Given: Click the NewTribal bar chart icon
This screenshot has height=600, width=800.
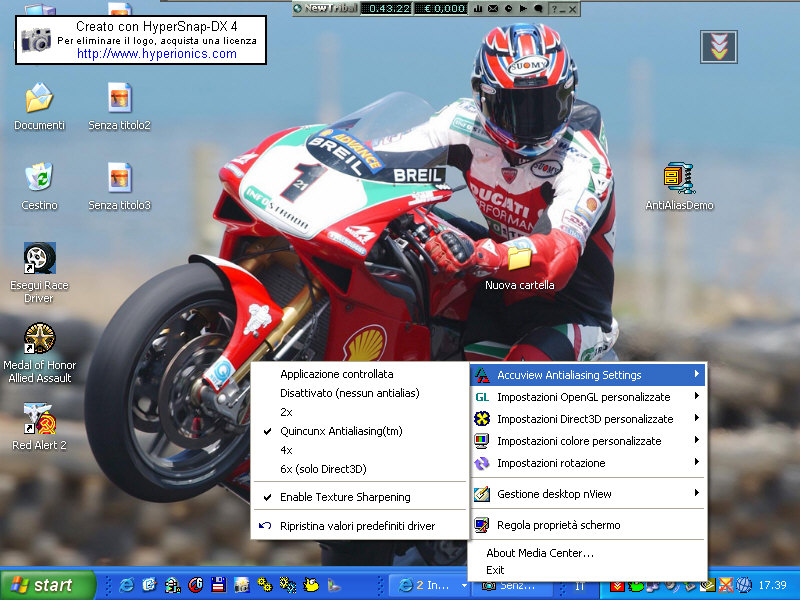Looking at the screenshot, I should point(478,9).
